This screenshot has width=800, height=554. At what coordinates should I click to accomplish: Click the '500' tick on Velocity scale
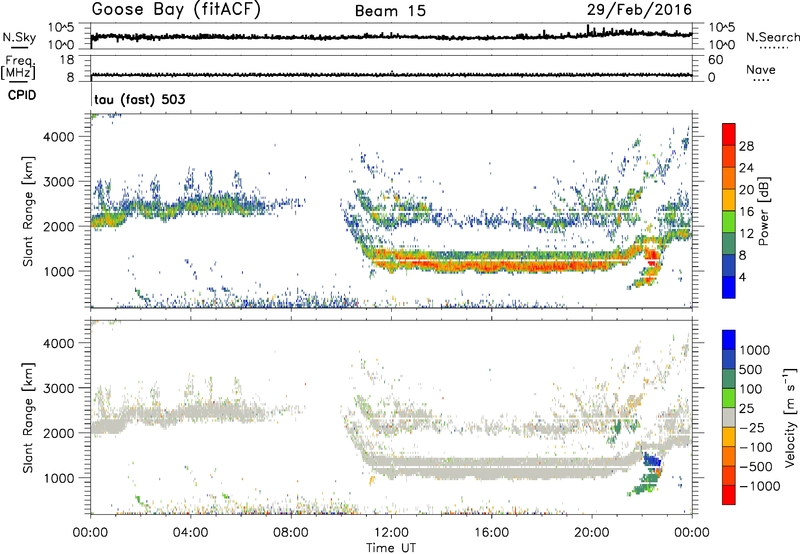751,369
